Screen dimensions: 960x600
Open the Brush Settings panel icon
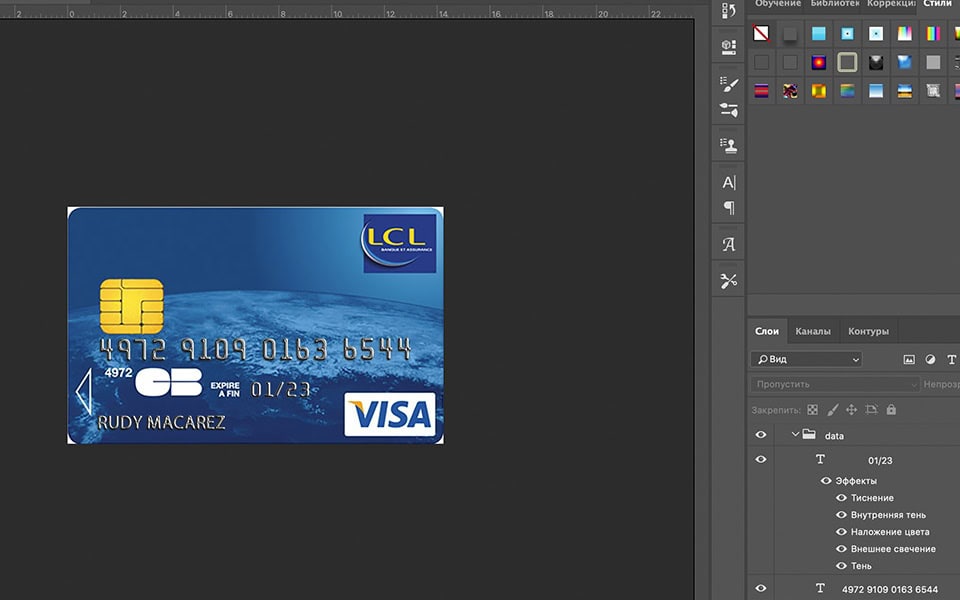[729, 84]
